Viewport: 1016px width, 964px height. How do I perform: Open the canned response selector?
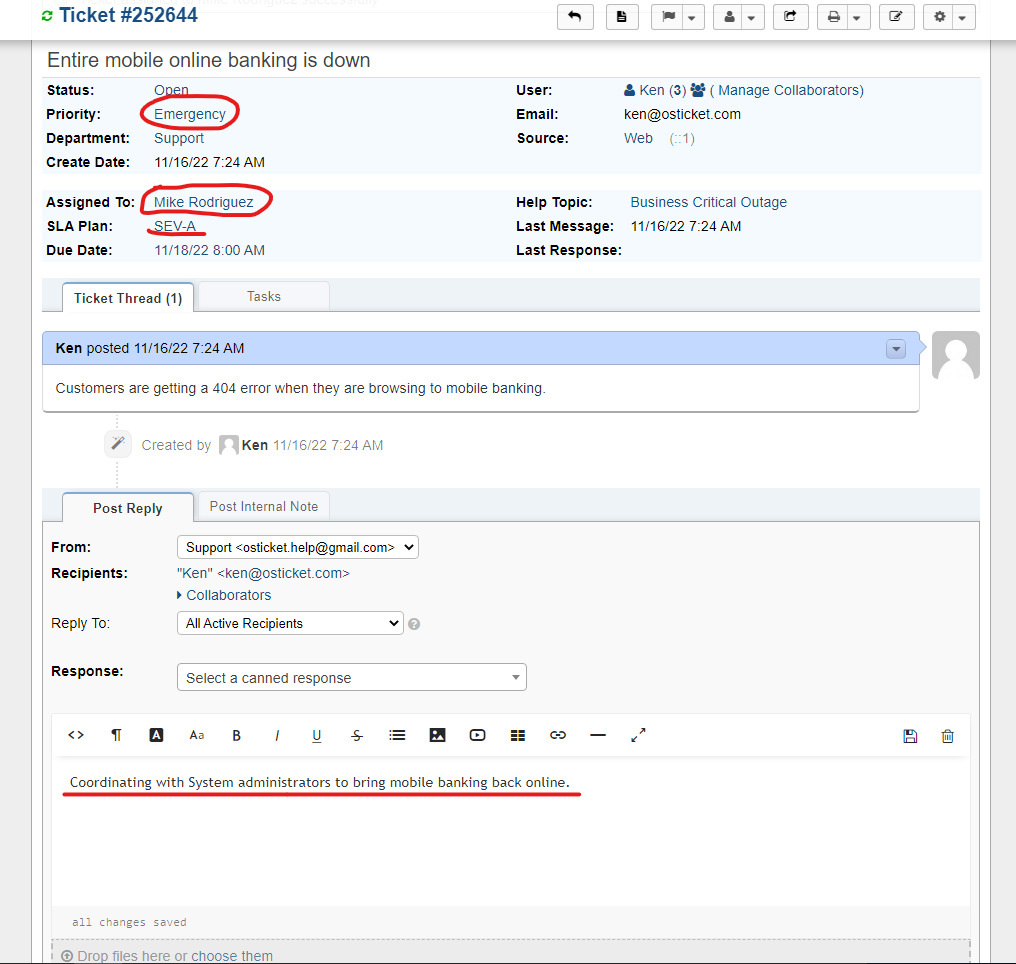pos(352,678)
